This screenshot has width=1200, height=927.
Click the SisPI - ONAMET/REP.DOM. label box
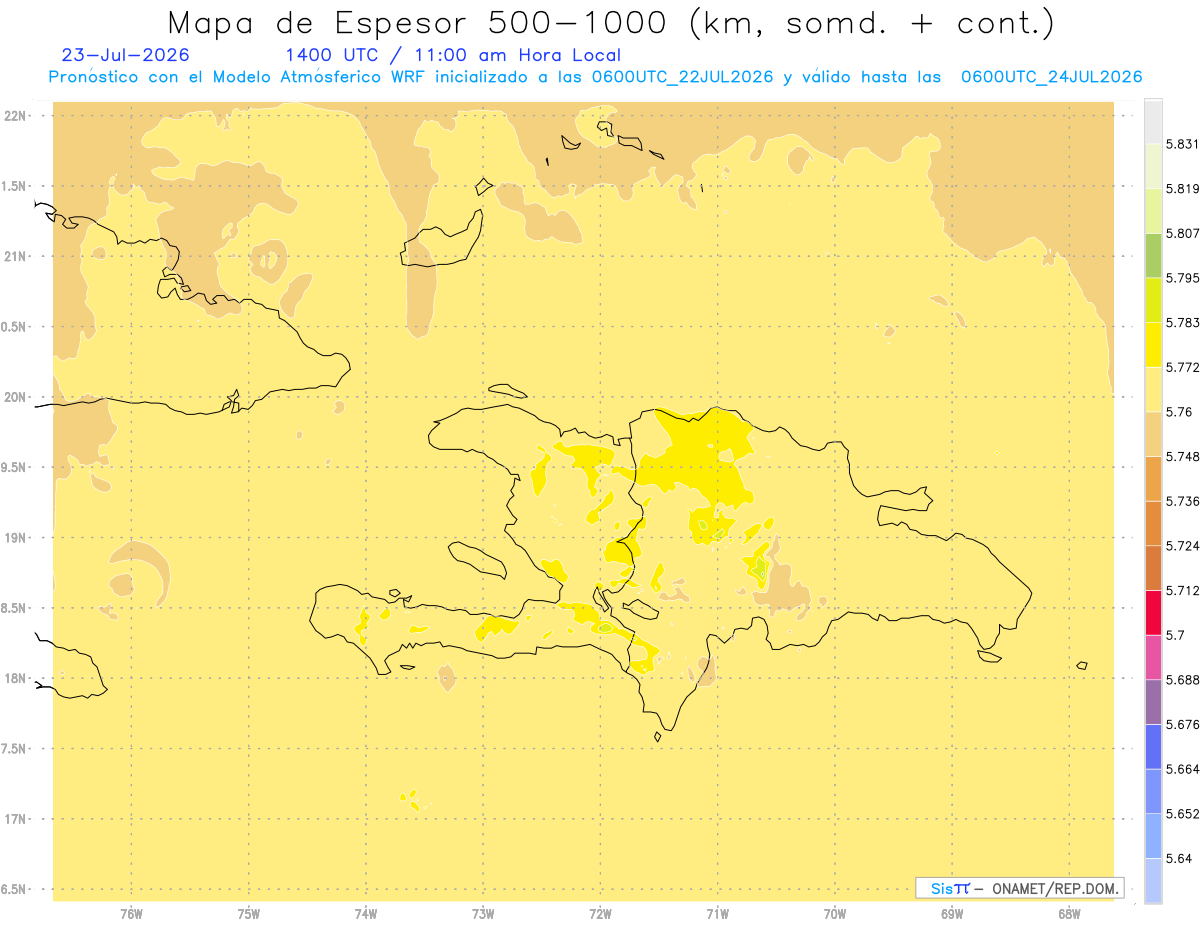[x=1020, y=888]
